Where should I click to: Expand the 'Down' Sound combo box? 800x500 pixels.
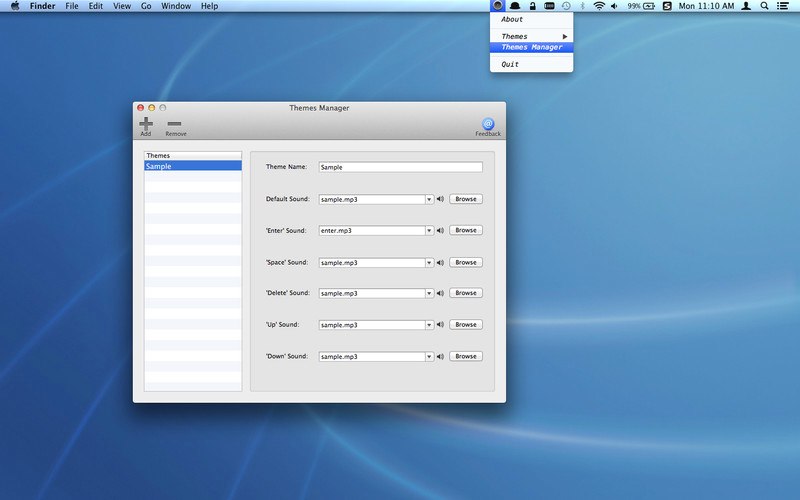(x=429, y=356)
